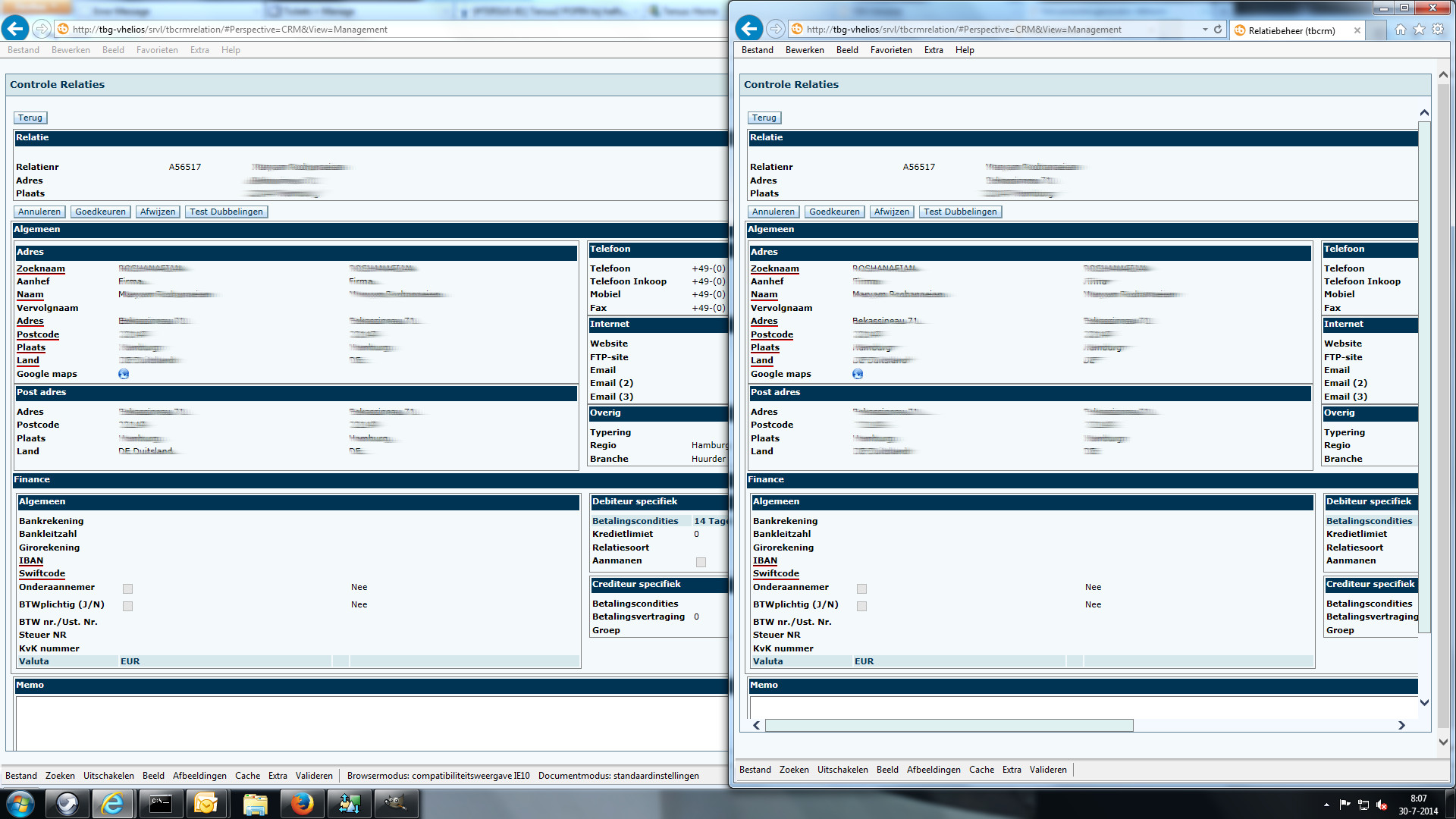Open the browser settings gear icon

(x=1438, y=30)
